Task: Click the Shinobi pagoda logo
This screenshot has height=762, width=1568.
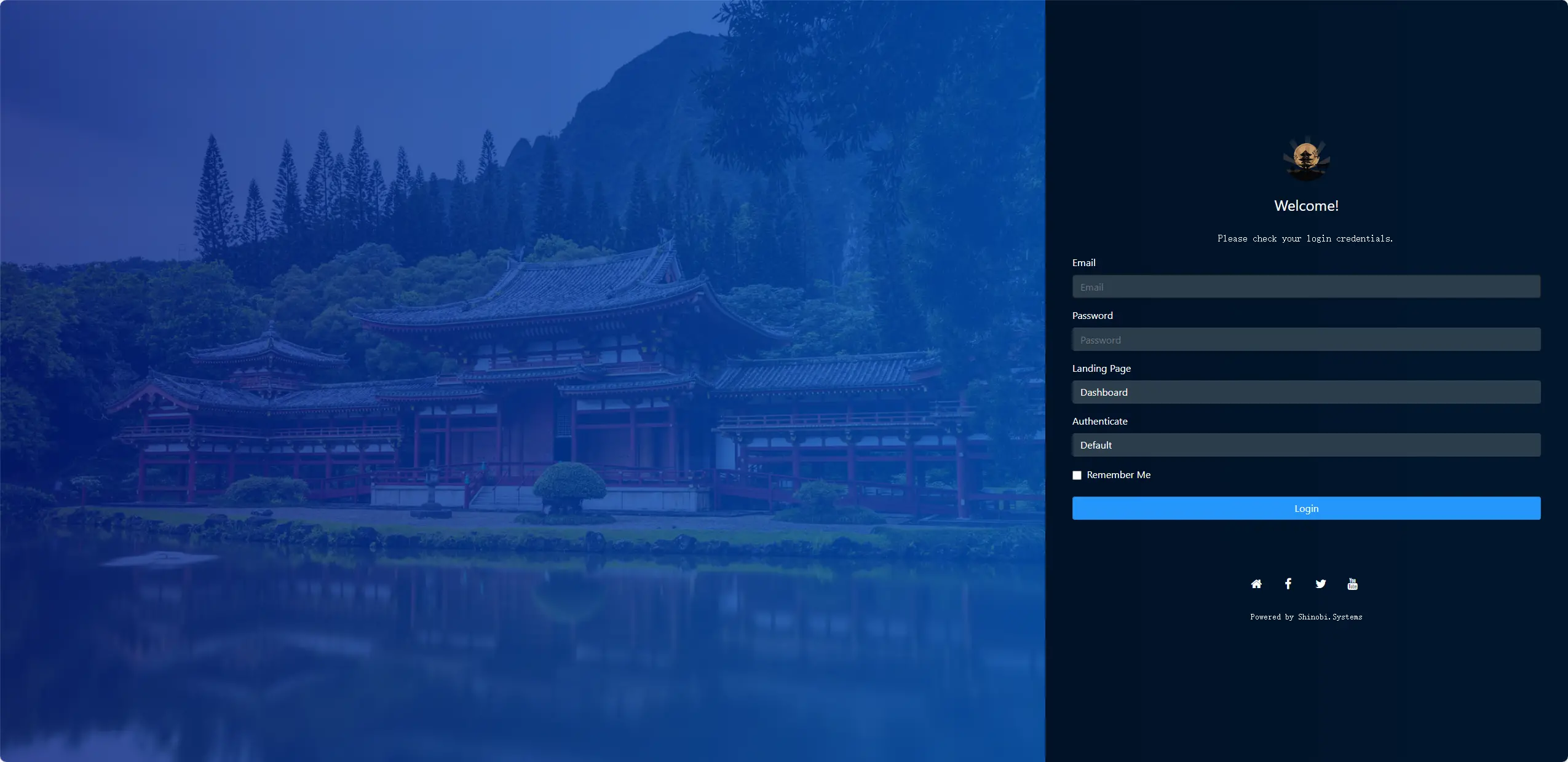Action: (x=1306, y=159)
